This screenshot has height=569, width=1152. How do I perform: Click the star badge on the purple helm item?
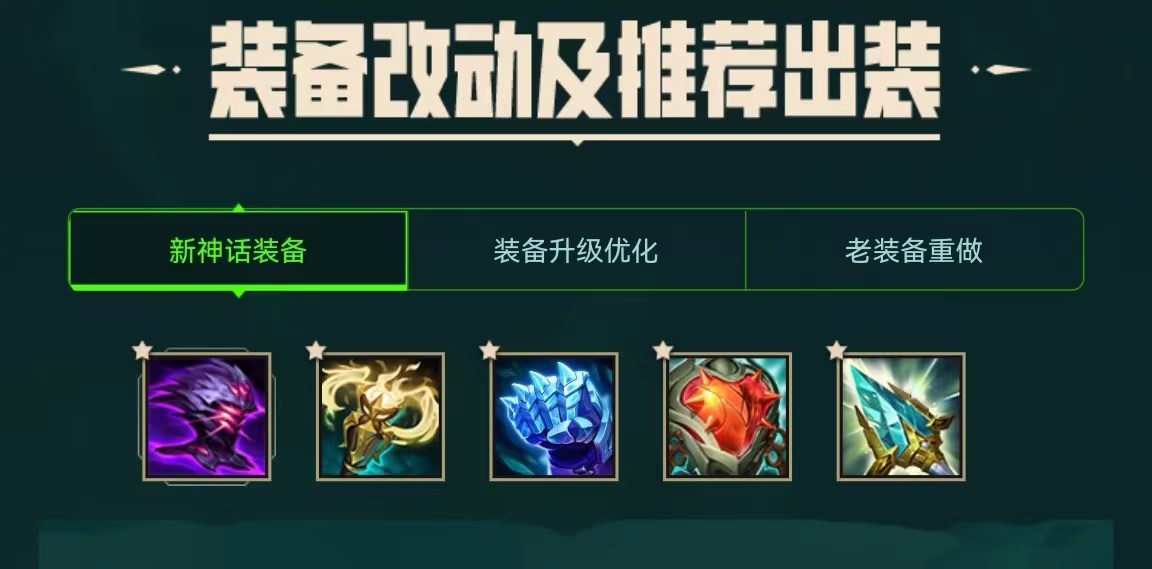tap(142, 351)
